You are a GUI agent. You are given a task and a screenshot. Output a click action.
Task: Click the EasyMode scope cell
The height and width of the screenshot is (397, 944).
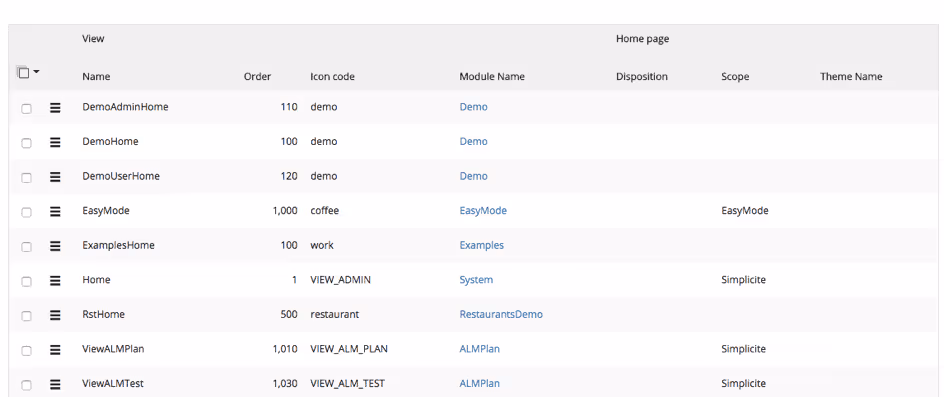coord(745,211)
